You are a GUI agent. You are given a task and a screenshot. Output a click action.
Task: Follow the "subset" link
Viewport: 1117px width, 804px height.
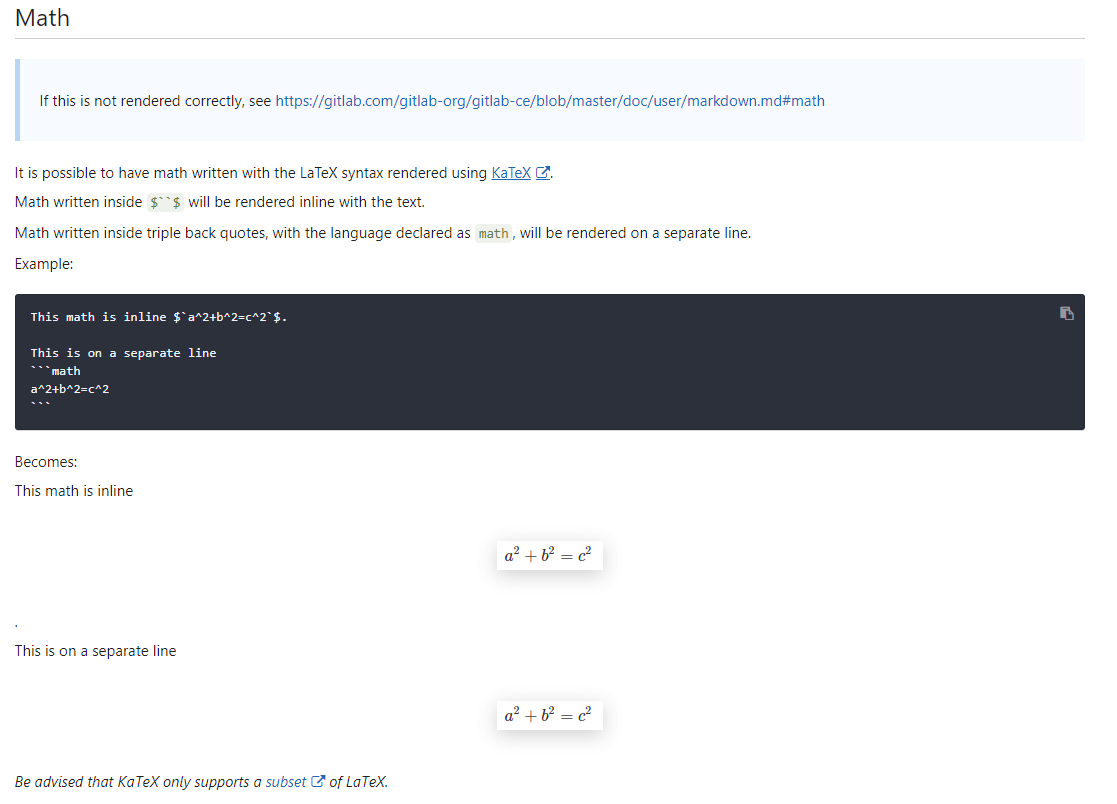pyautogui.click(x=286, y=782)
